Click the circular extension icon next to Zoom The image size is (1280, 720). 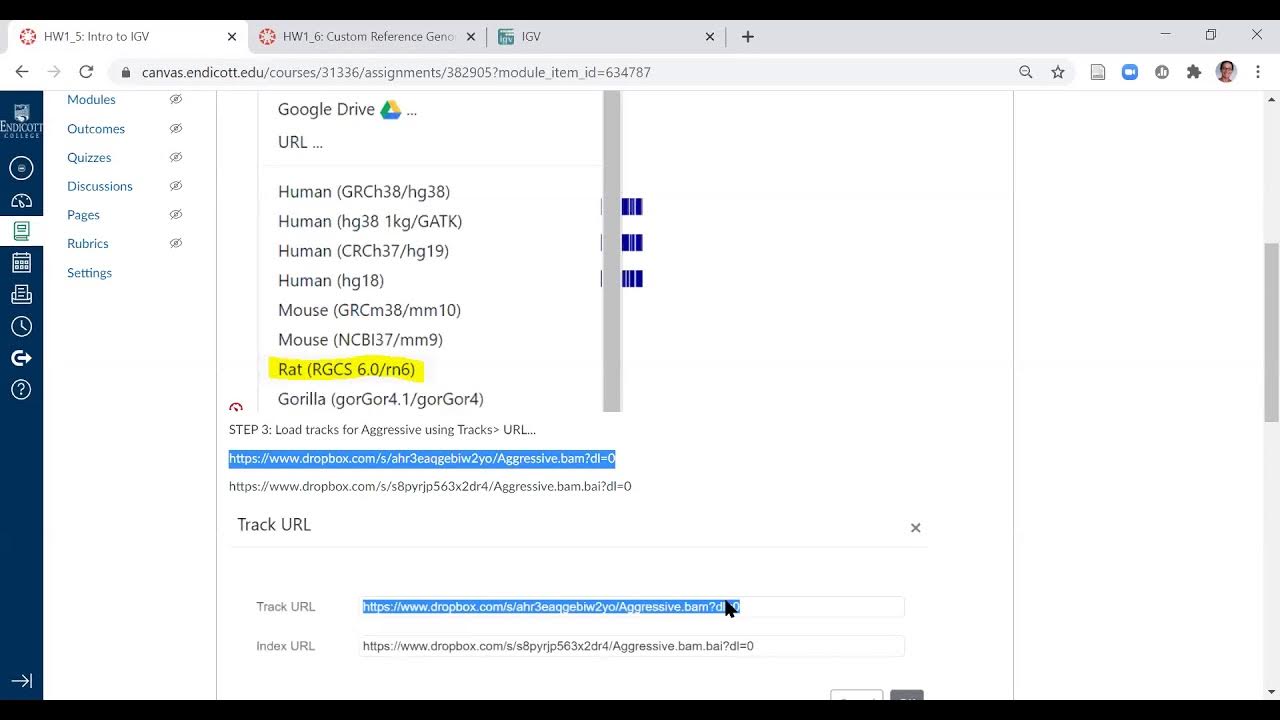pos(1162,72)
